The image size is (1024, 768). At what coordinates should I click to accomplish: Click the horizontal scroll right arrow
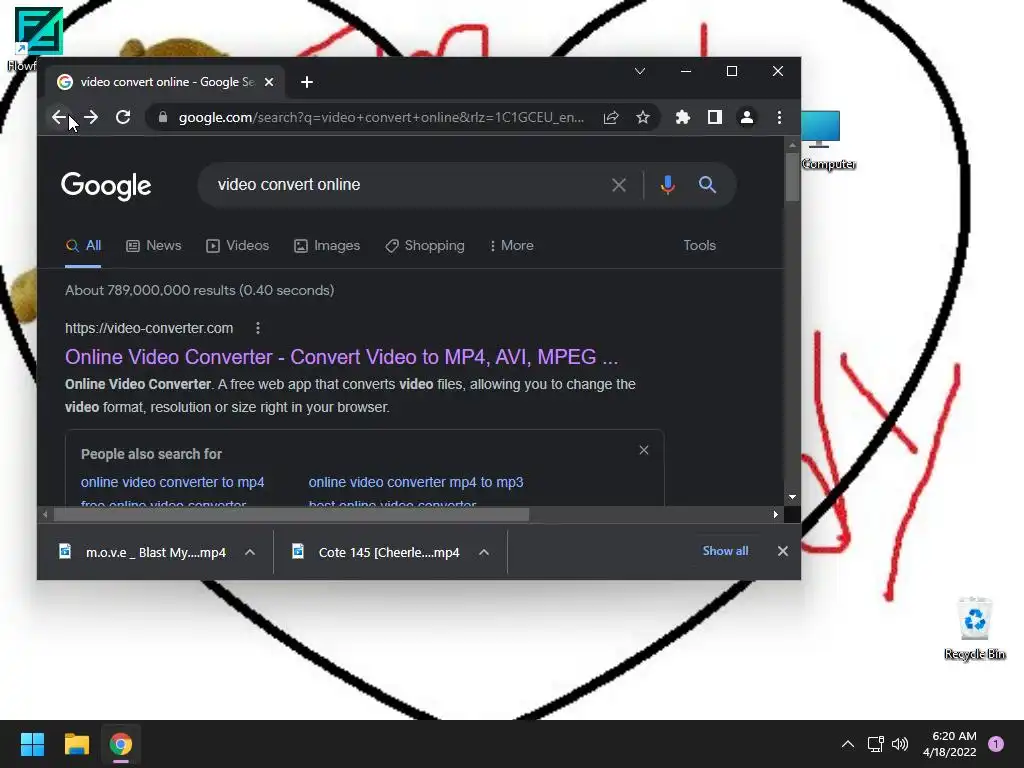775,515
